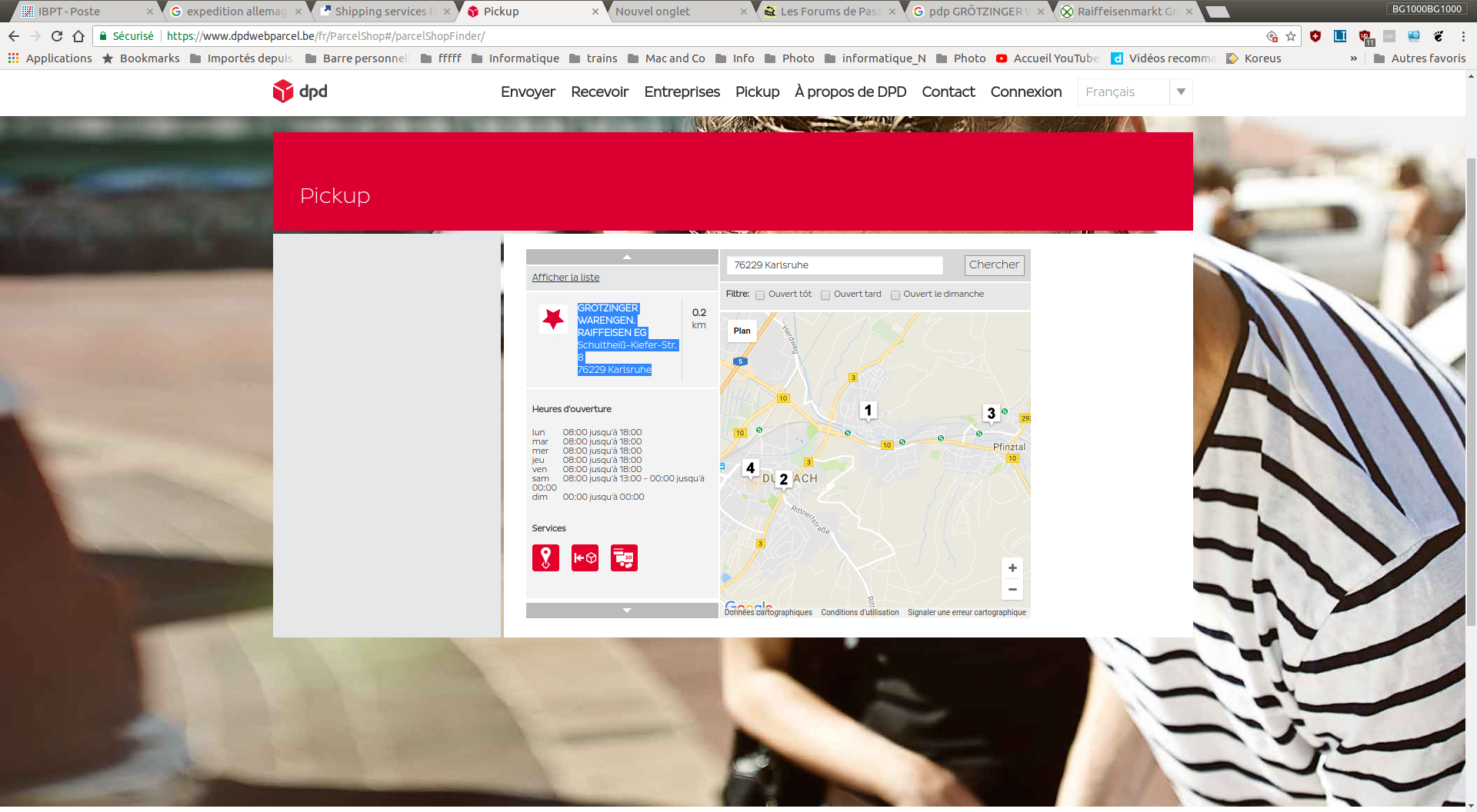
Task: Reload the page with the refresh icon
Action: (x=57, y=36)
